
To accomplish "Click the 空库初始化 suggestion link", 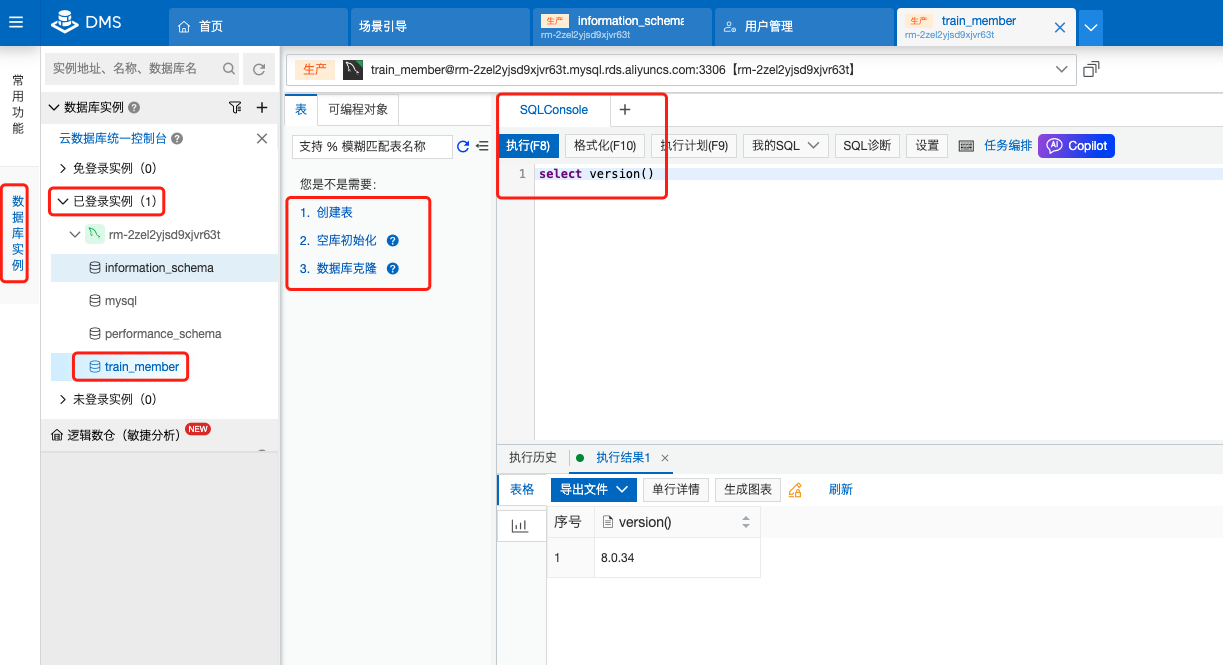I will pyautogui.click(x=346, y=241).
